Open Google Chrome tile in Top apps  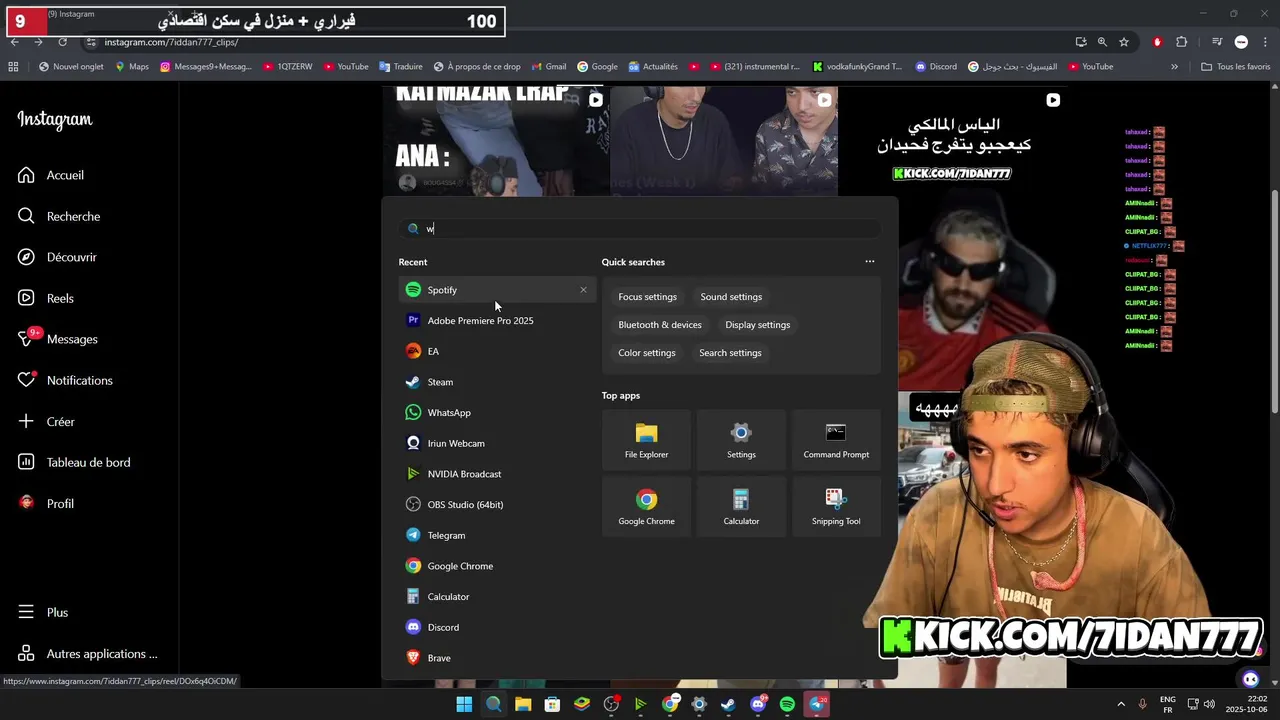(x=646, y=507)
